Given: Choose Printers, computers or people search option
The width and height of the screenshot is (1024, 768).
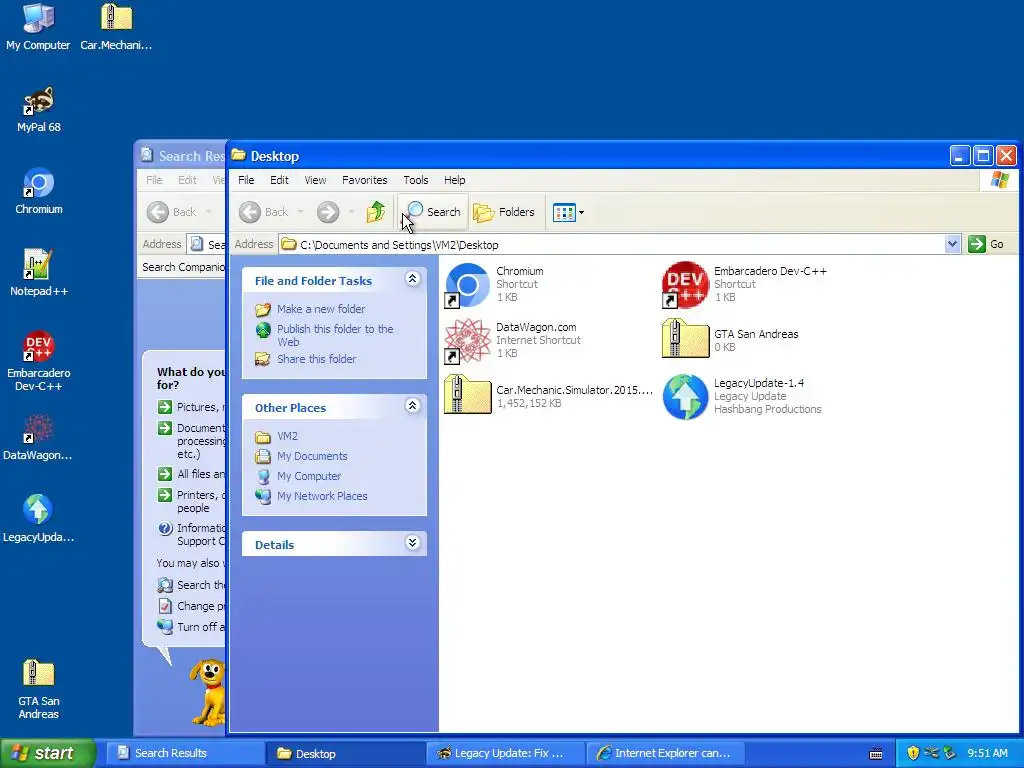Looking at the screenshot, I should [191, 501].
